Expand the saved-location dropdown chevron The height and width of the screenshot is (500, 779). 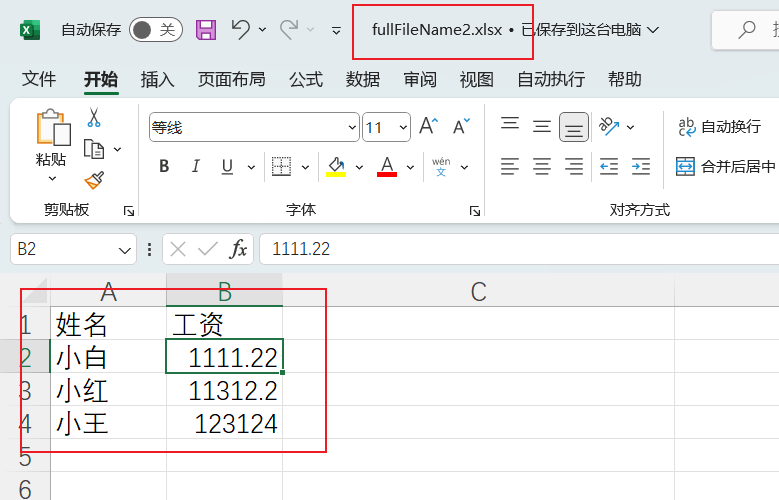pyautogui.click(x=654, y=30)
